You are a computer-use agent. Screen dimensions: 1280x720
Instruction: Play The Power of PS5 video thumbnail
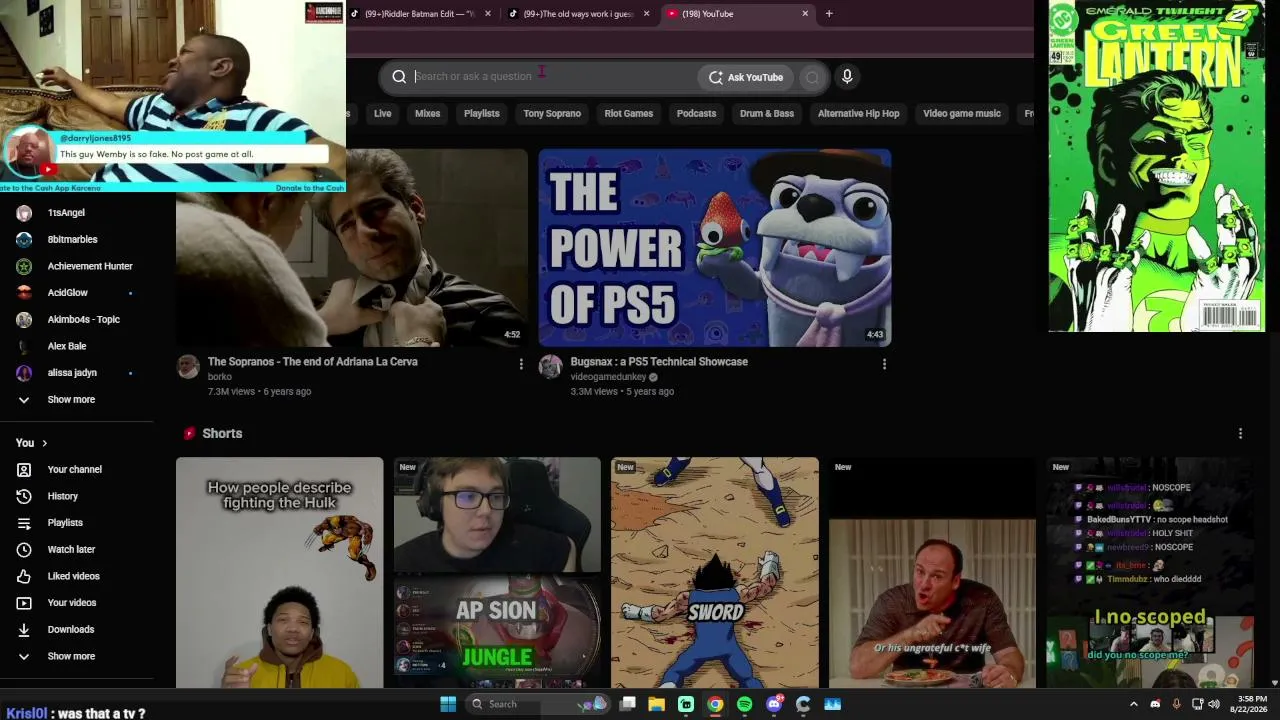tap(715, 248)
